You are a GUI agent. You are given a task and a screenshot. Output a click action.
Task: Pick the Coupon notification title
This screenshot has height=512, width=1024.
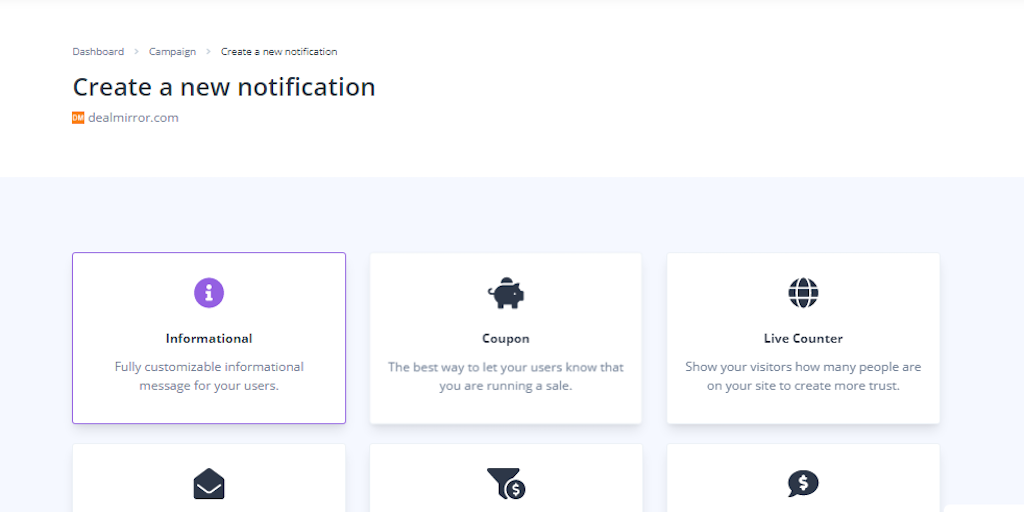506,339
